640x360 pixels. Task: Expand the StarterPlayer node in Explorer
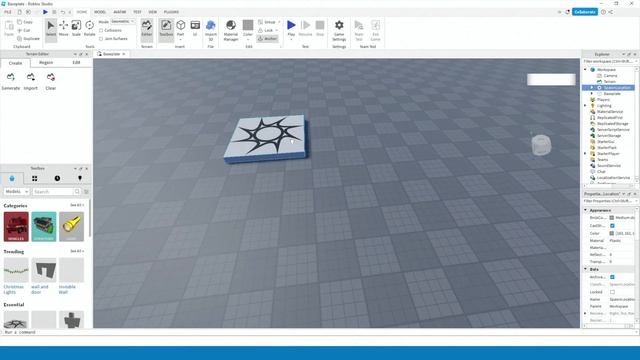pyautogui.click(x=585, y=153)
